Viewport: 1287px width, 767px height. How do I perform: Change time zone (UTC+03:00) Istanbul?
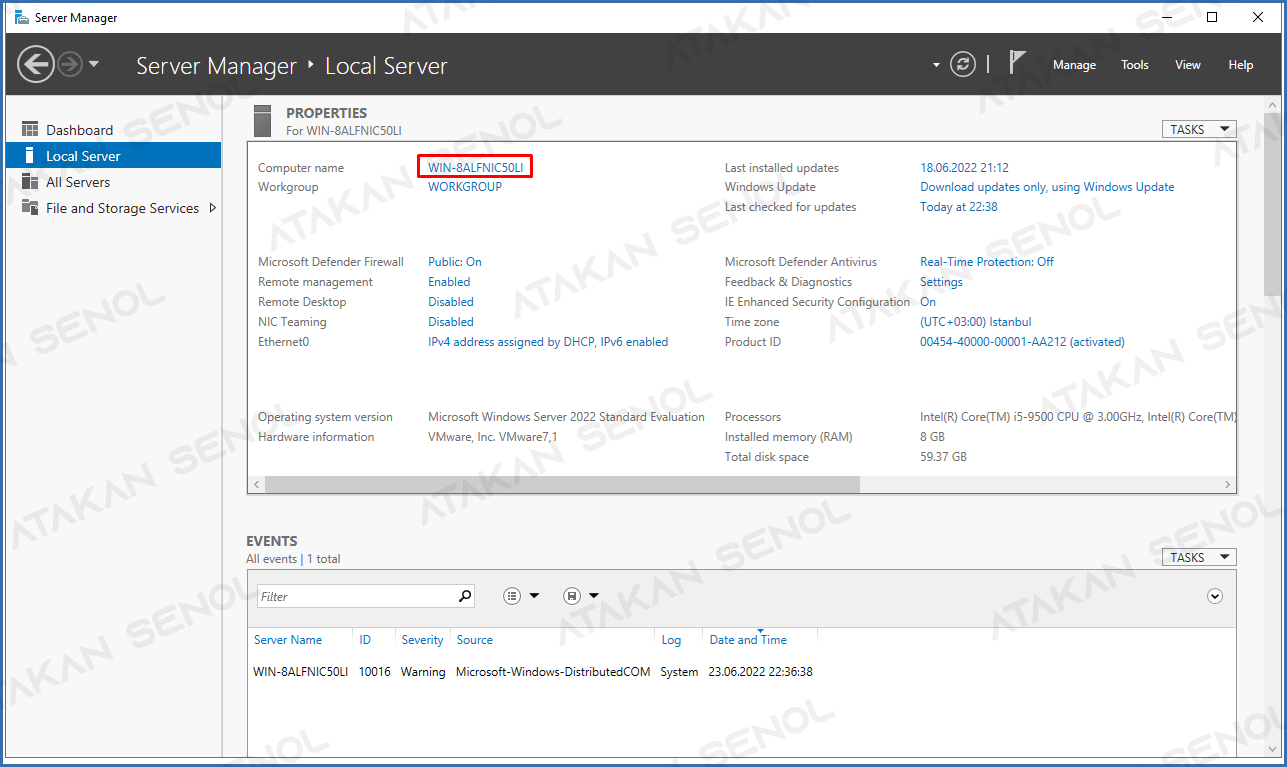975,322
